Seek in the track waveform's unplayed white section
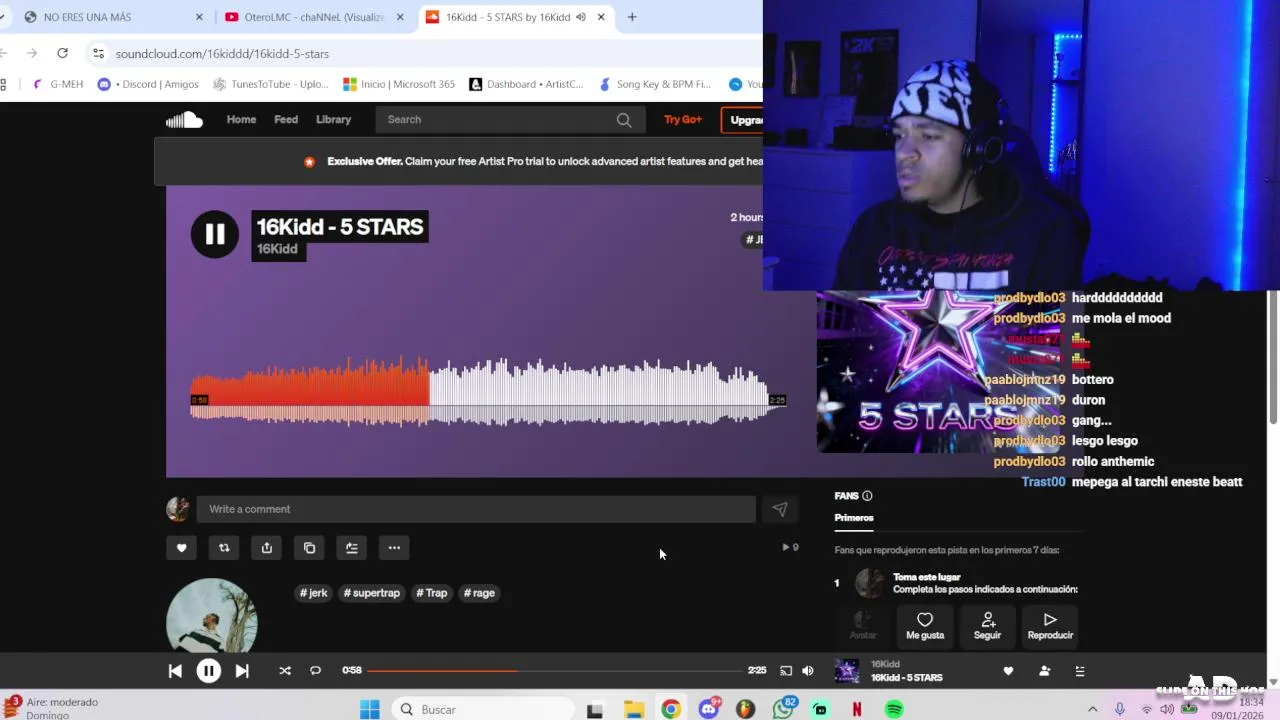The height and width of the screenshot is (720, 1280). pos(600,393)
